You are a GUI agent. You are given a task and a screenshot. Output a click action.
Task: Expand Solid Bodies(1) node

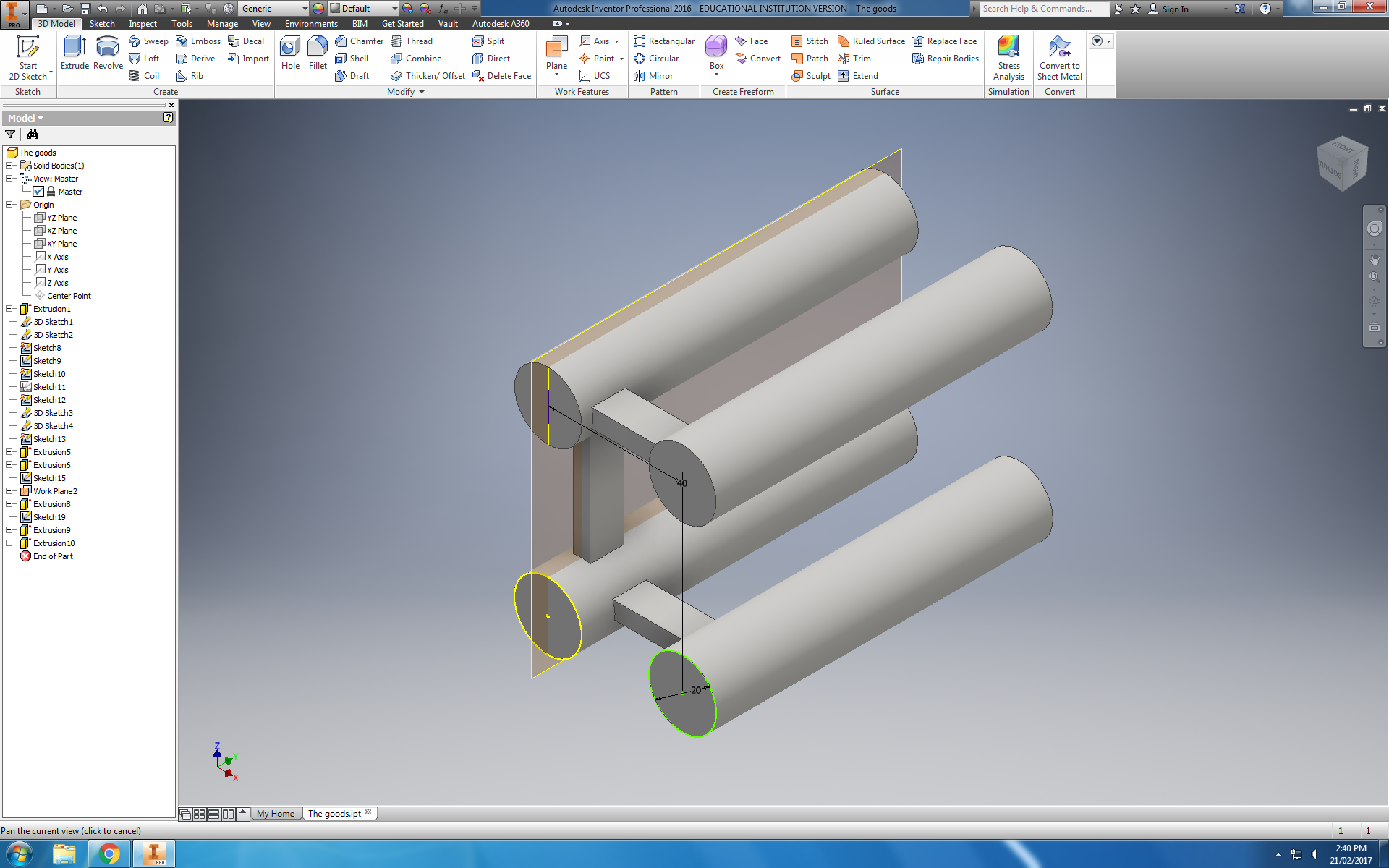point(9,166)
